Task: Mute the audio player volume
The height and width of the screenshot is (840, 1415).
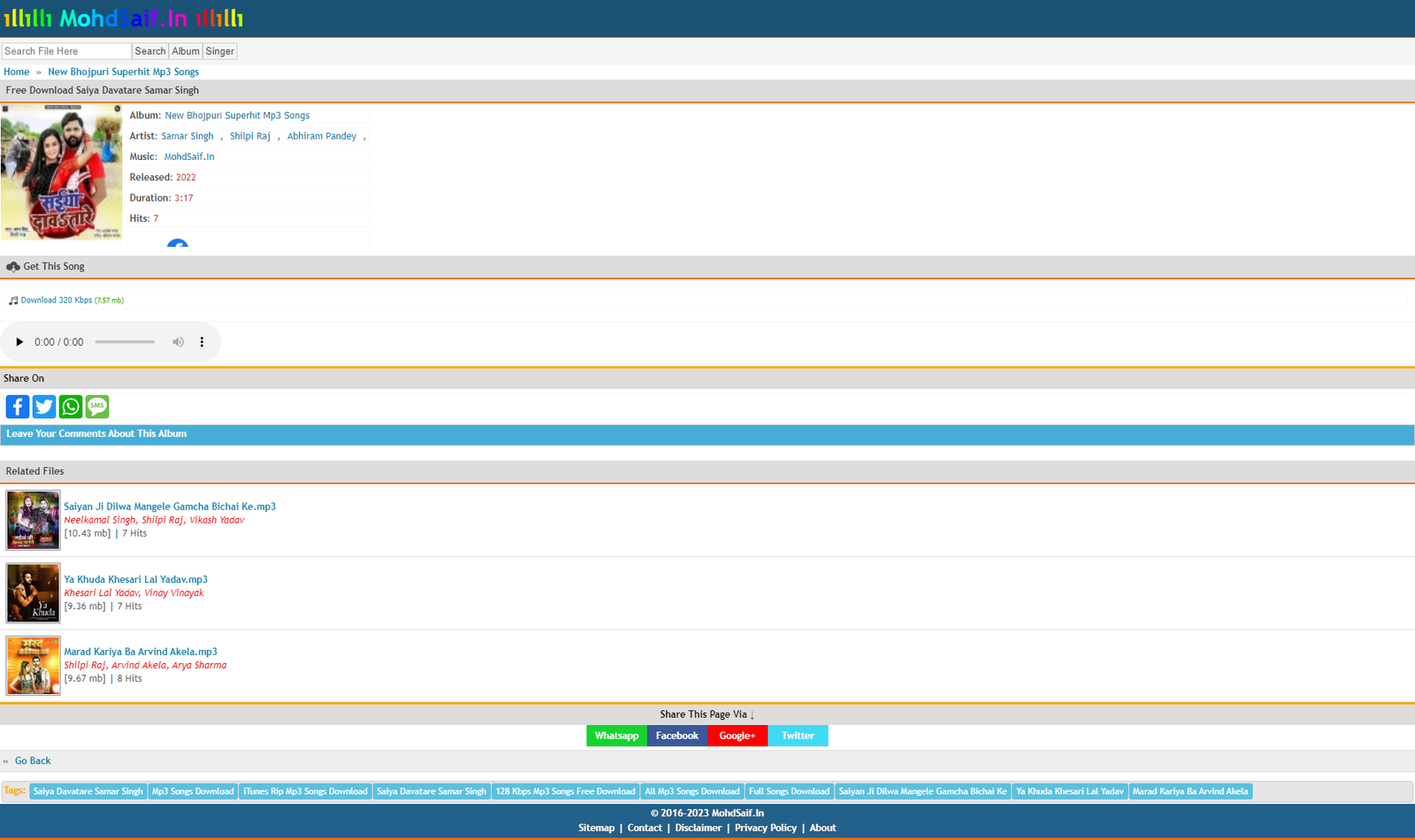Action: (178, 342)
